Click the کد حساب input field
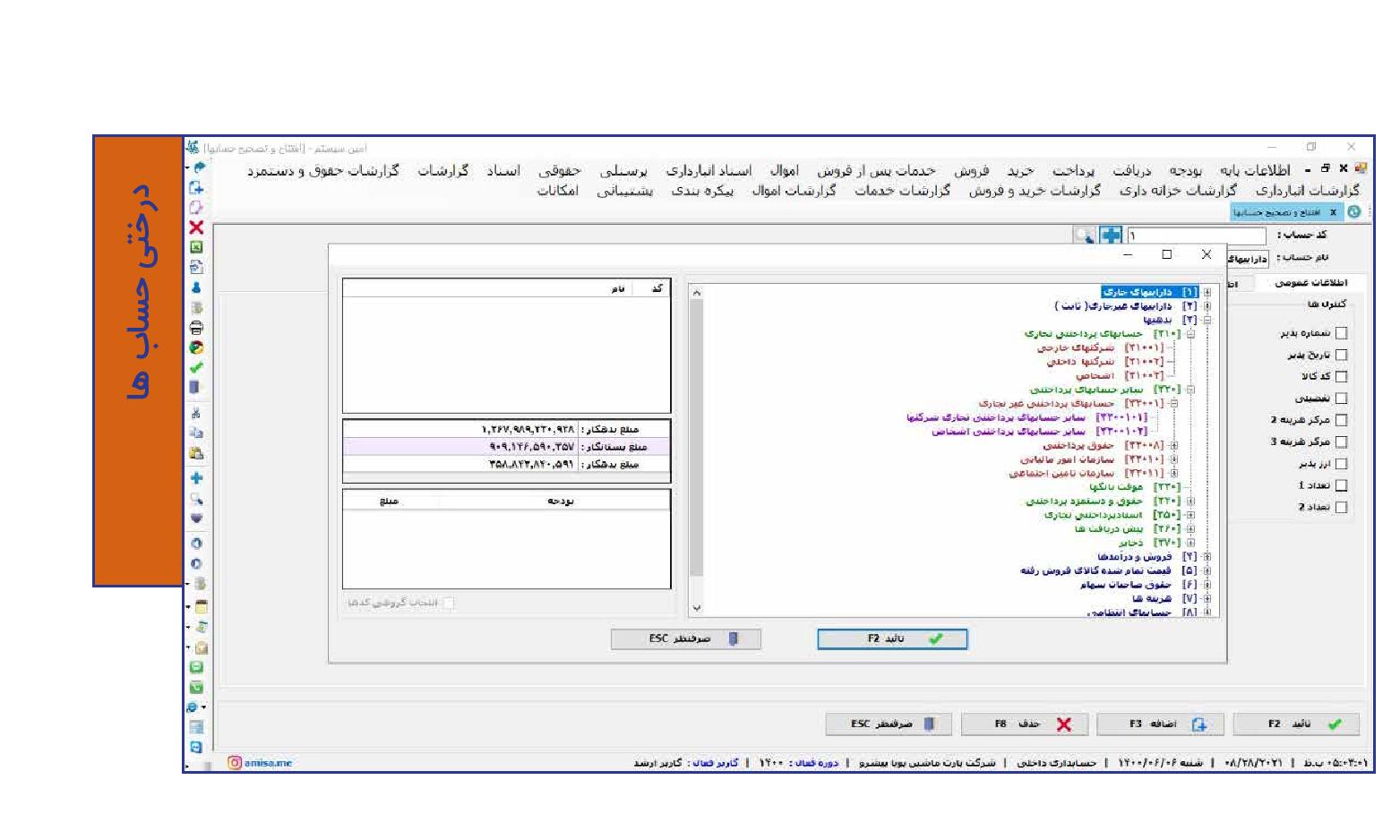This screenshot has width=1400, height=840. (1196, 236)
